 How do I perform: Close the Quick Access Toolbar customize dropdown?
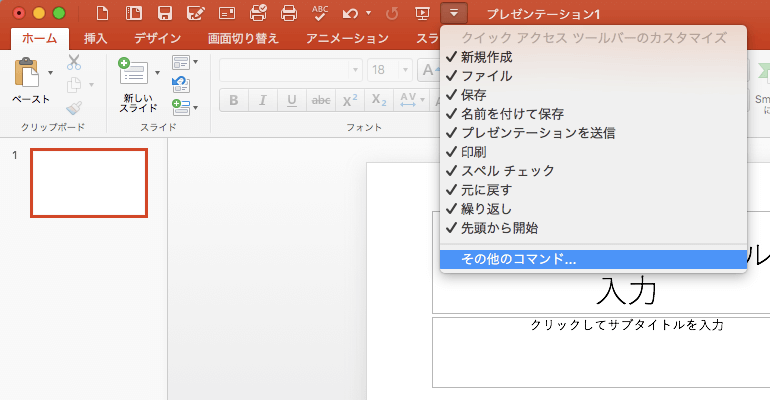tap(454, 13)
